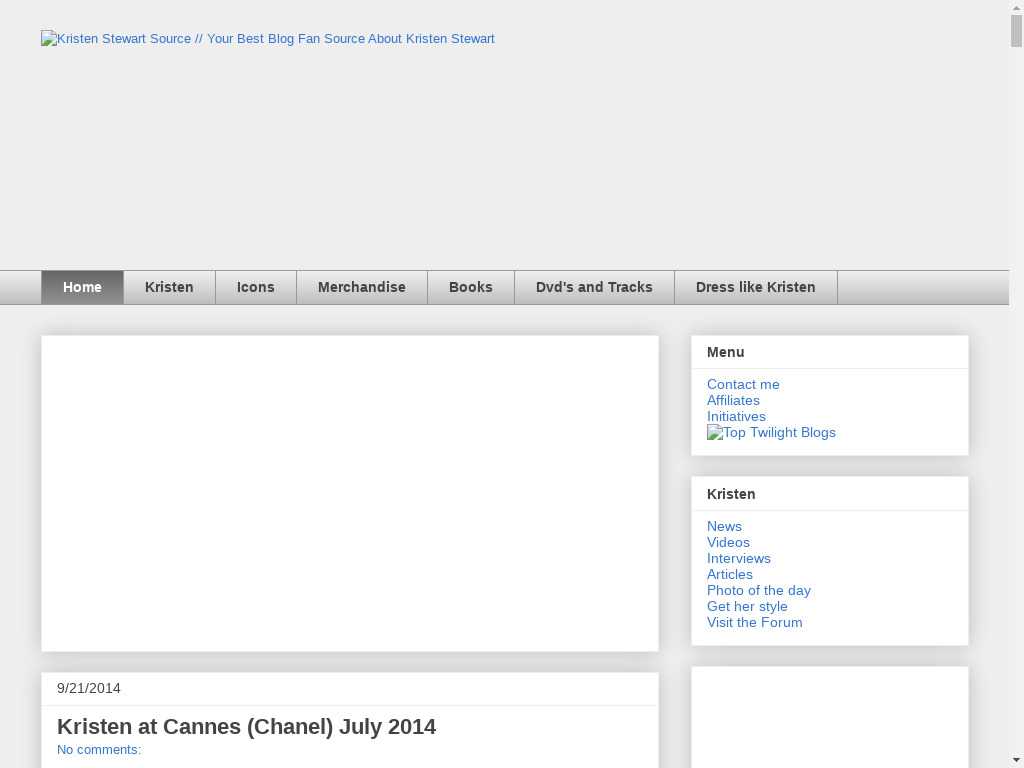The height and width of the screenshot is (768, 1024).
Task: Open Photo of the day link
Action: (759, 591)
